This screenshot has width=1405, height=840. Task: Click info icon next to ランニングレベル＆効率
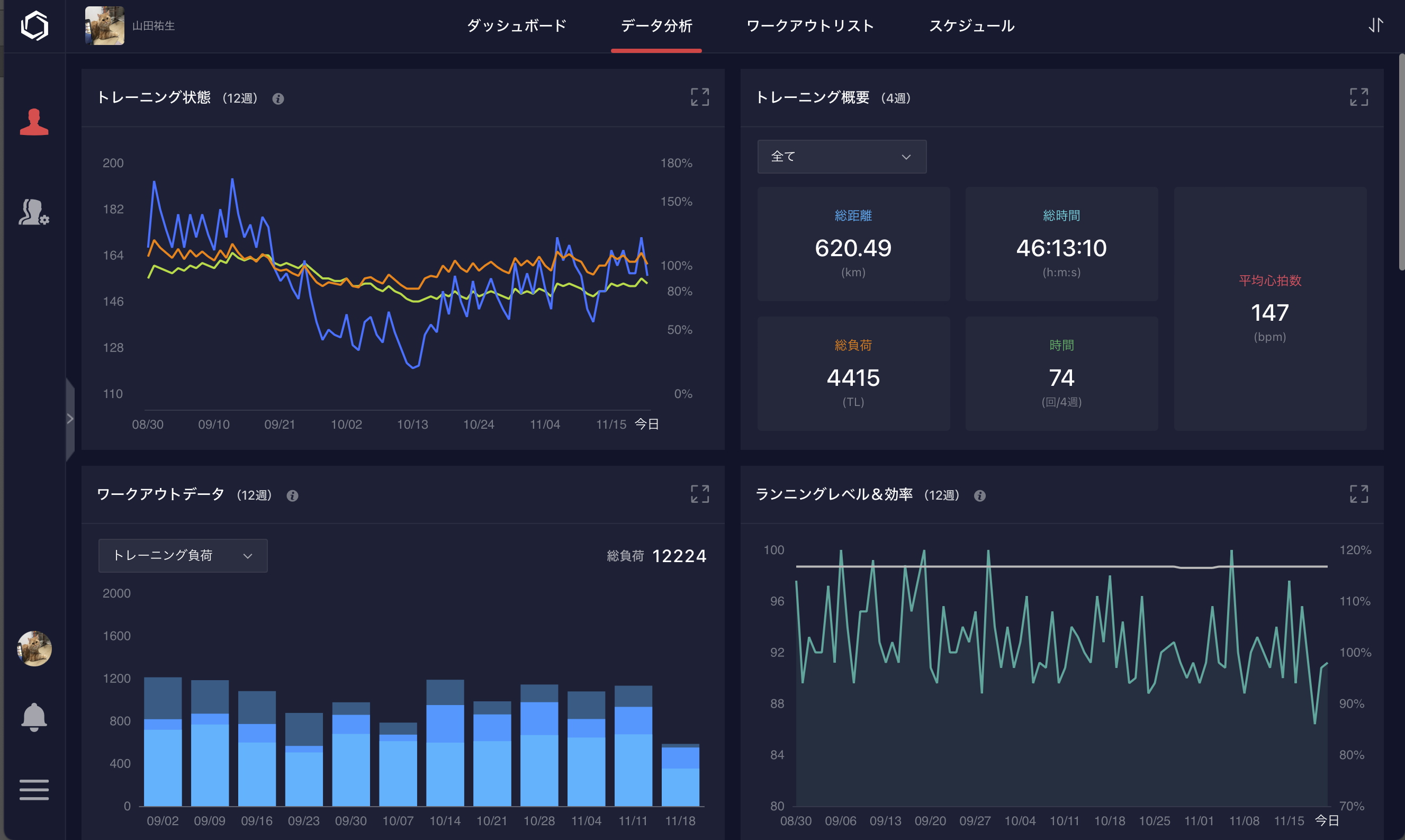tap(980, 495)
